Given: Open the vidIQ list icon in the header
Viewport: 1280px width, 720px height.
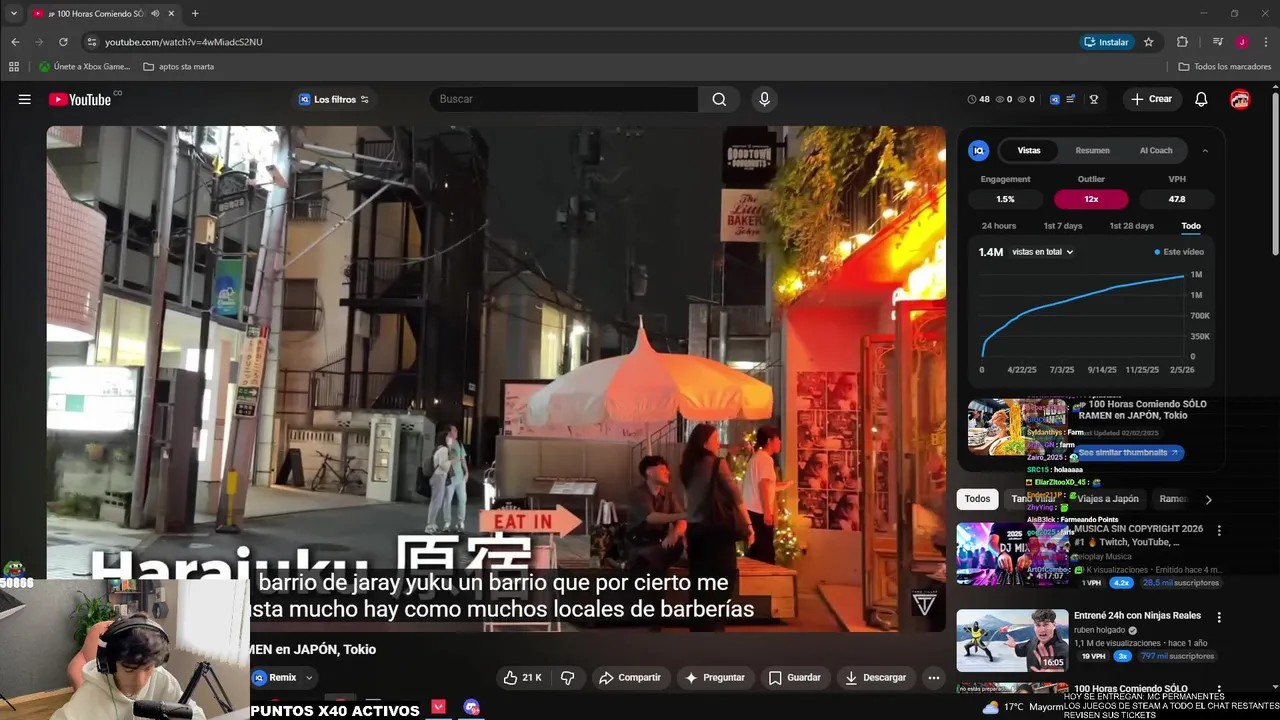Looking at the screenshot, I should click(1071, 99).
